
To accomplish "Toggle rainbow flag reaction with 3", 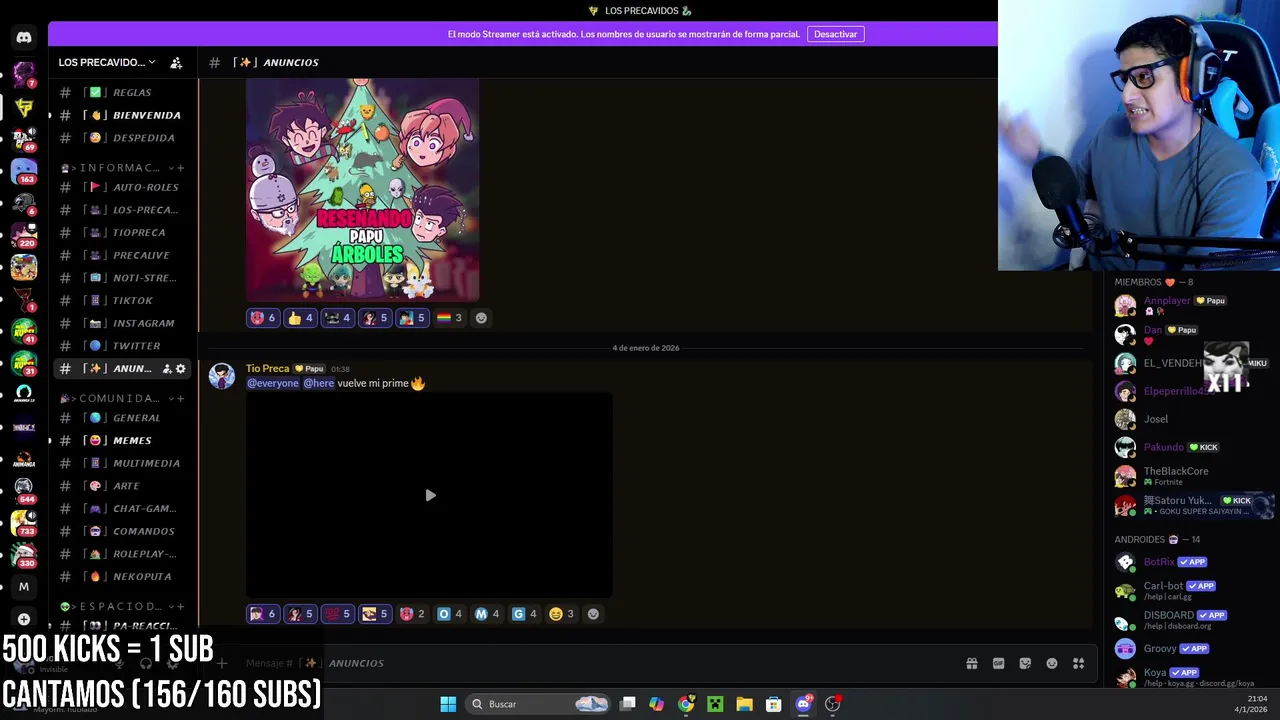I will tap(449, 318).
